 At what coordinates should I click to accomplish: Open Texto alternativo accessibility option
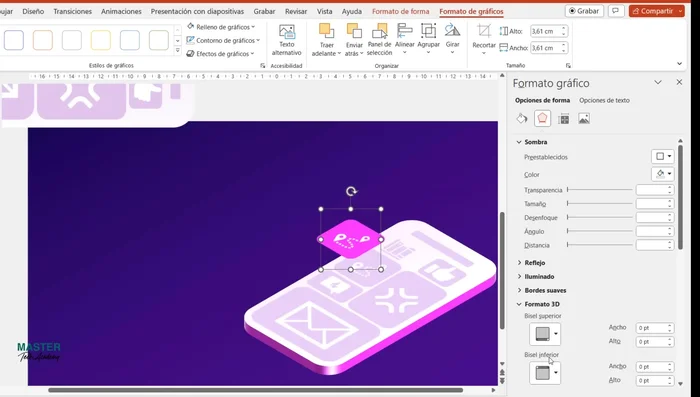click(287, 40)
